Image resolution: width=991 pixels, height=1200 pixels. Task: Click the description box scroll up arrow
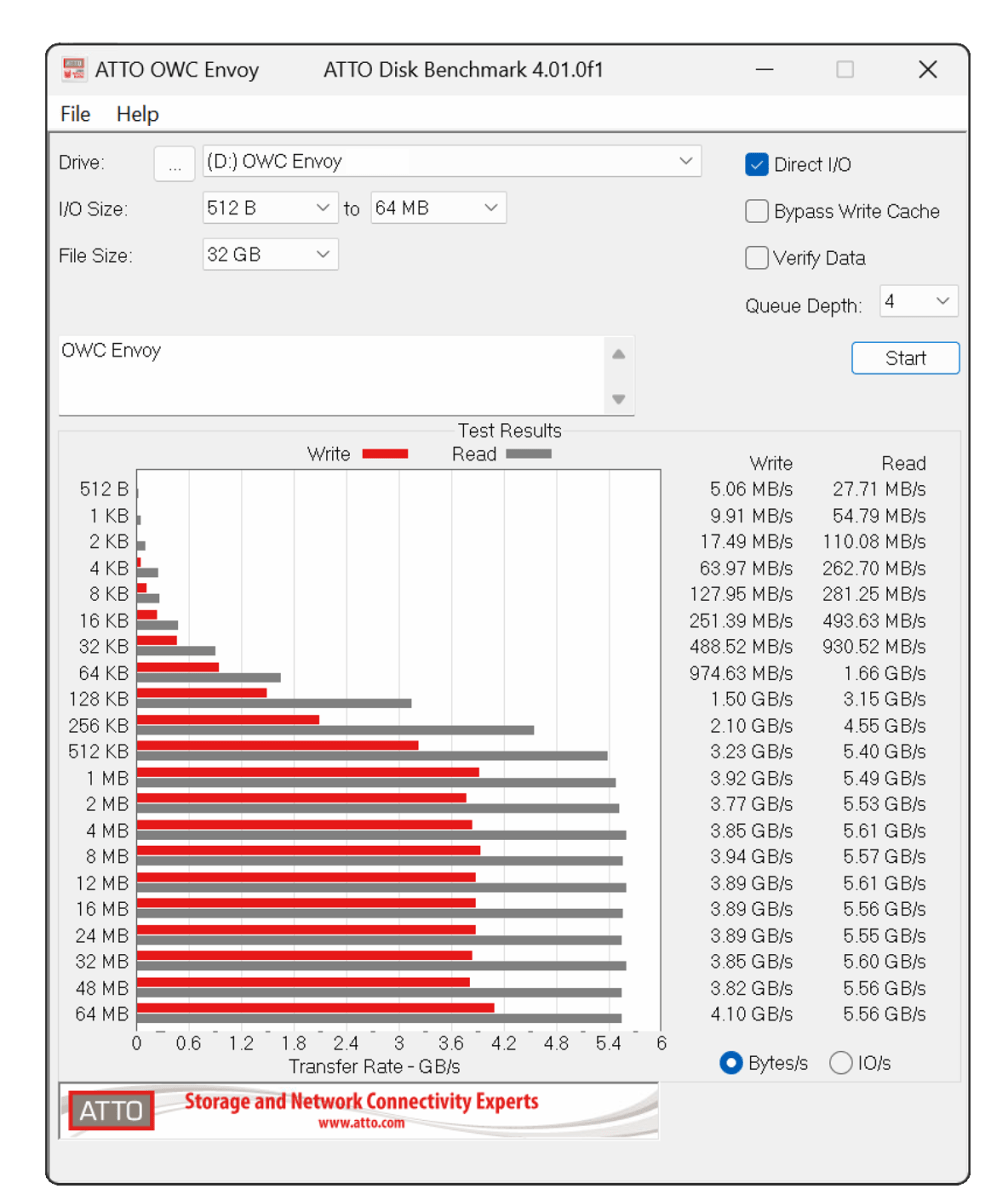(618, 354)
